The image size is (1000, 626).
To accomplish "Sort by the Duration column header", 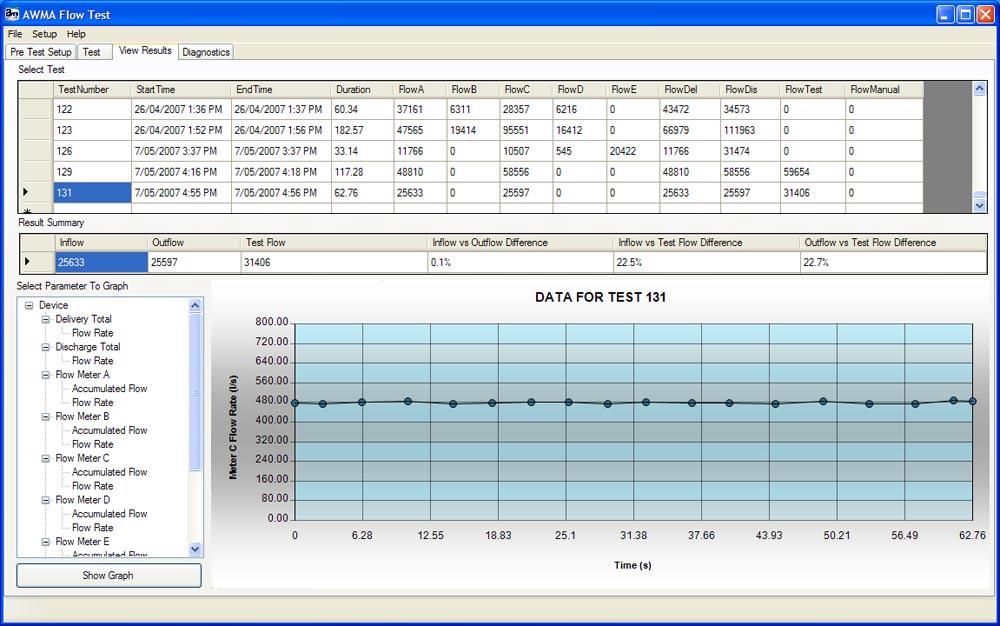I will pyautogui.click(x=362, y=90).
